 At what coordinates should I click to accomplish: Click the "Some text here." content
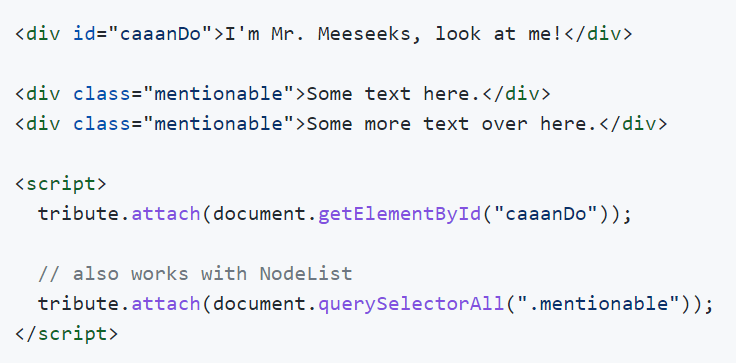(x=394, y=94)
